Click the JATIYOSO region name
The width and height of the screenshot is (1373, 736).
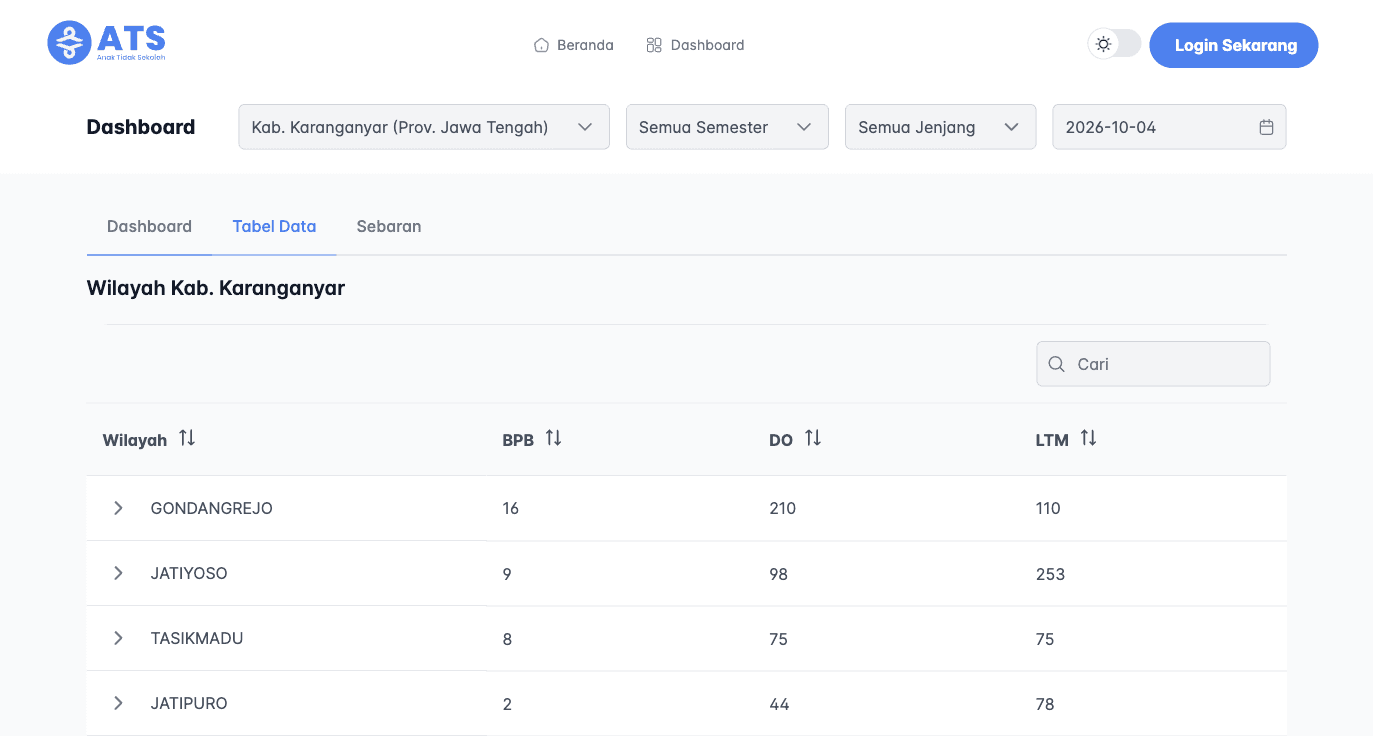(x=189, y=573)
